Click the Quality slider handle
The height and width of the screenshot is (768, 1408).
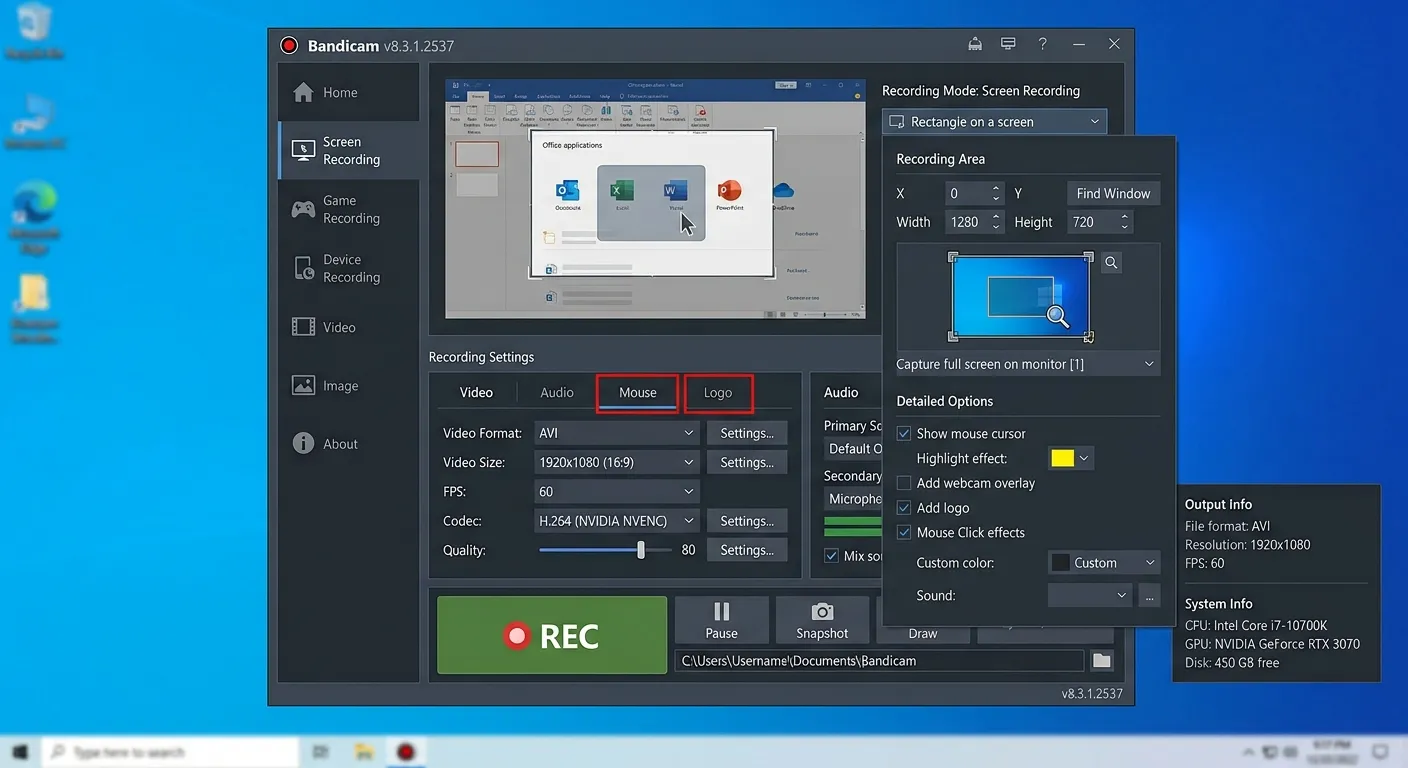click(641, 550)
